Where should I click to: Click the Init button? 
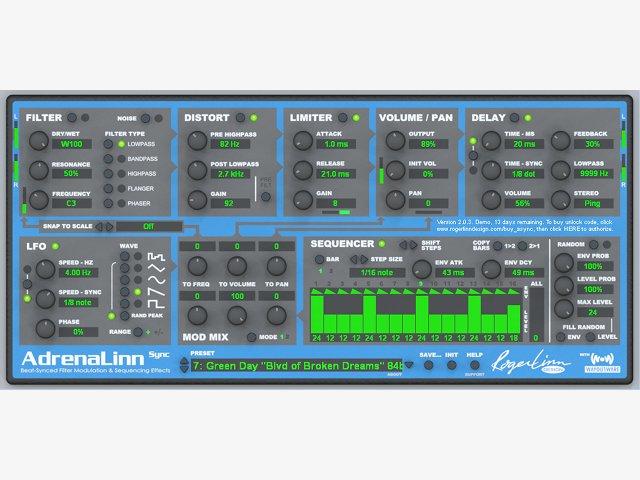click(451, 365)
